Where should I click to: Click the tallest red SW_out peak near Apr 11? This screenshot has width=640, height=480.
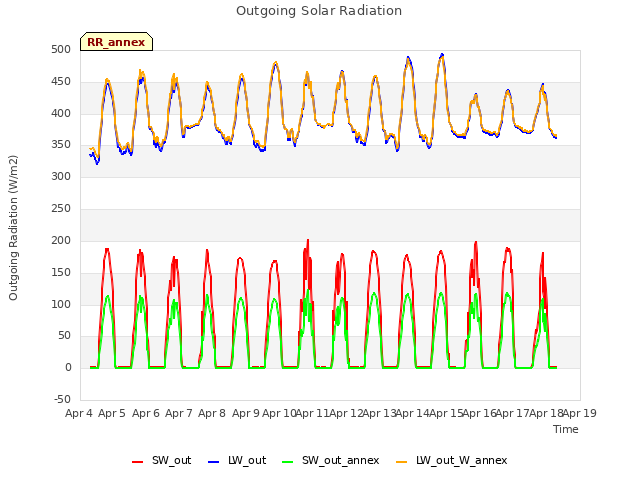[308, 241]
